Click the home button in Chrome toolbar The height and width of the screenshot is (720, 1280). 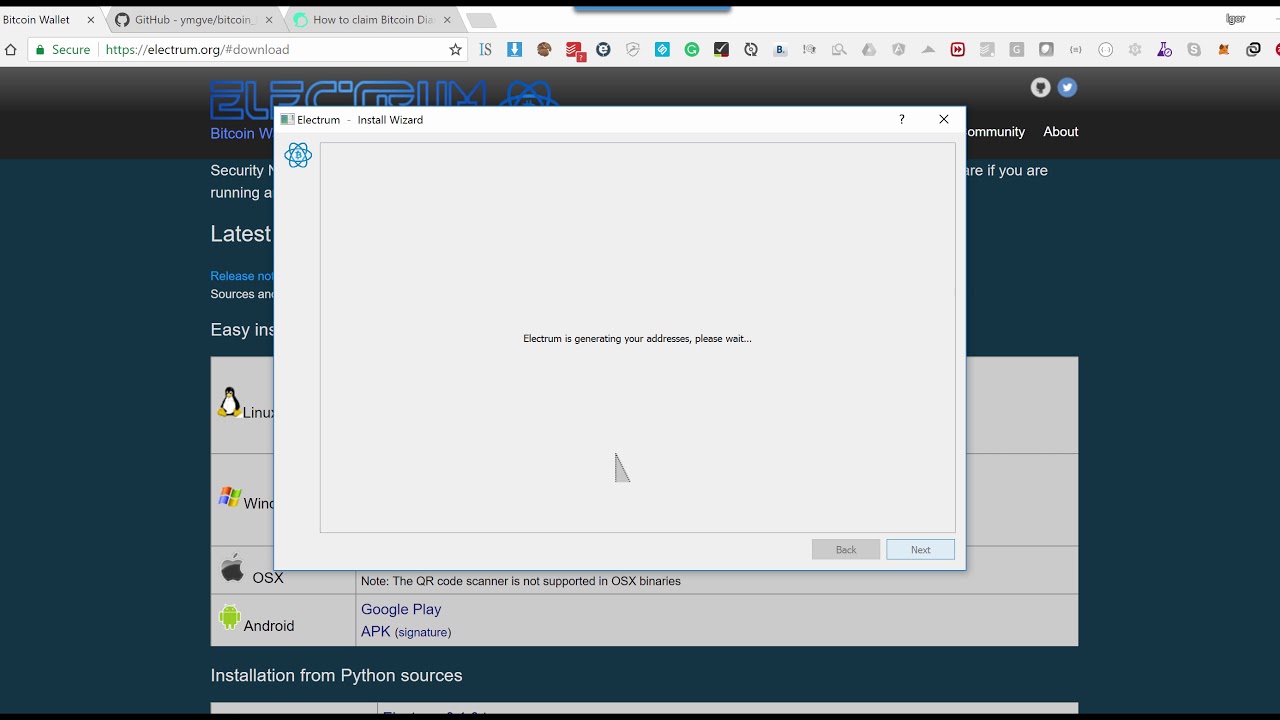(x=10, y=49)
